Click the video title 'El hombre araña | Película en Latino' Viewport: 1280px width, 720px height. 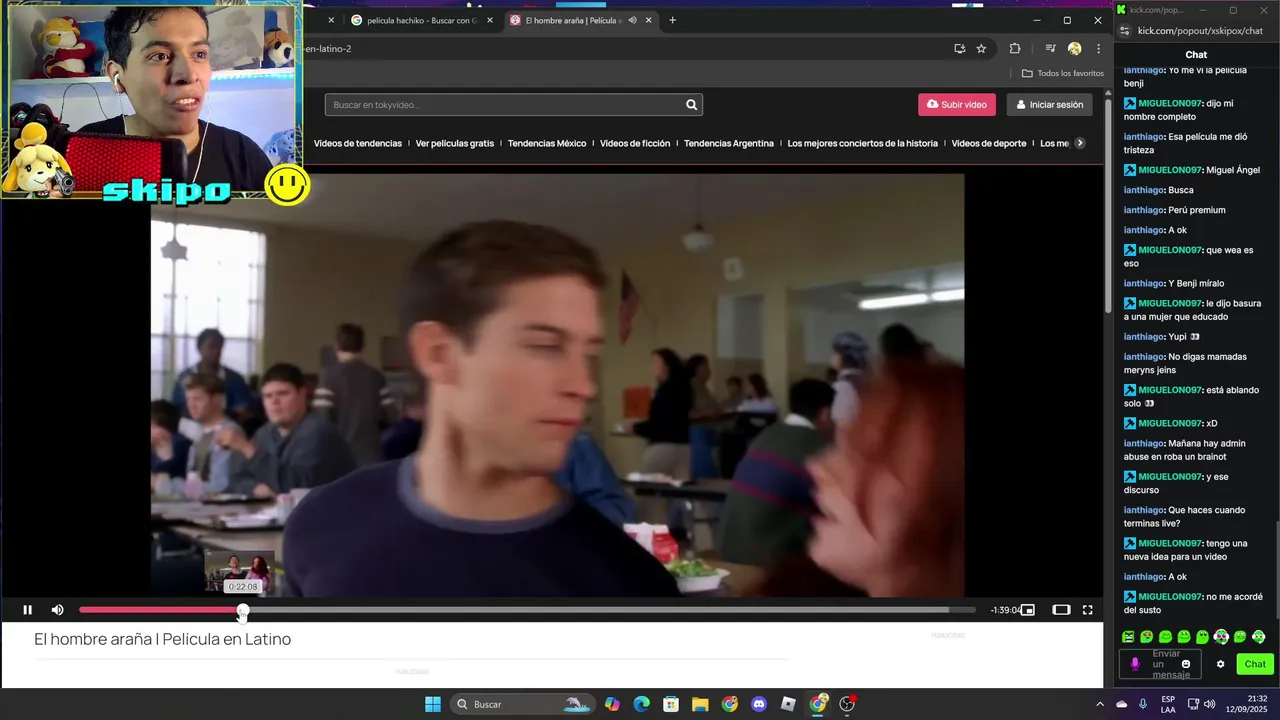coord(163,639)
